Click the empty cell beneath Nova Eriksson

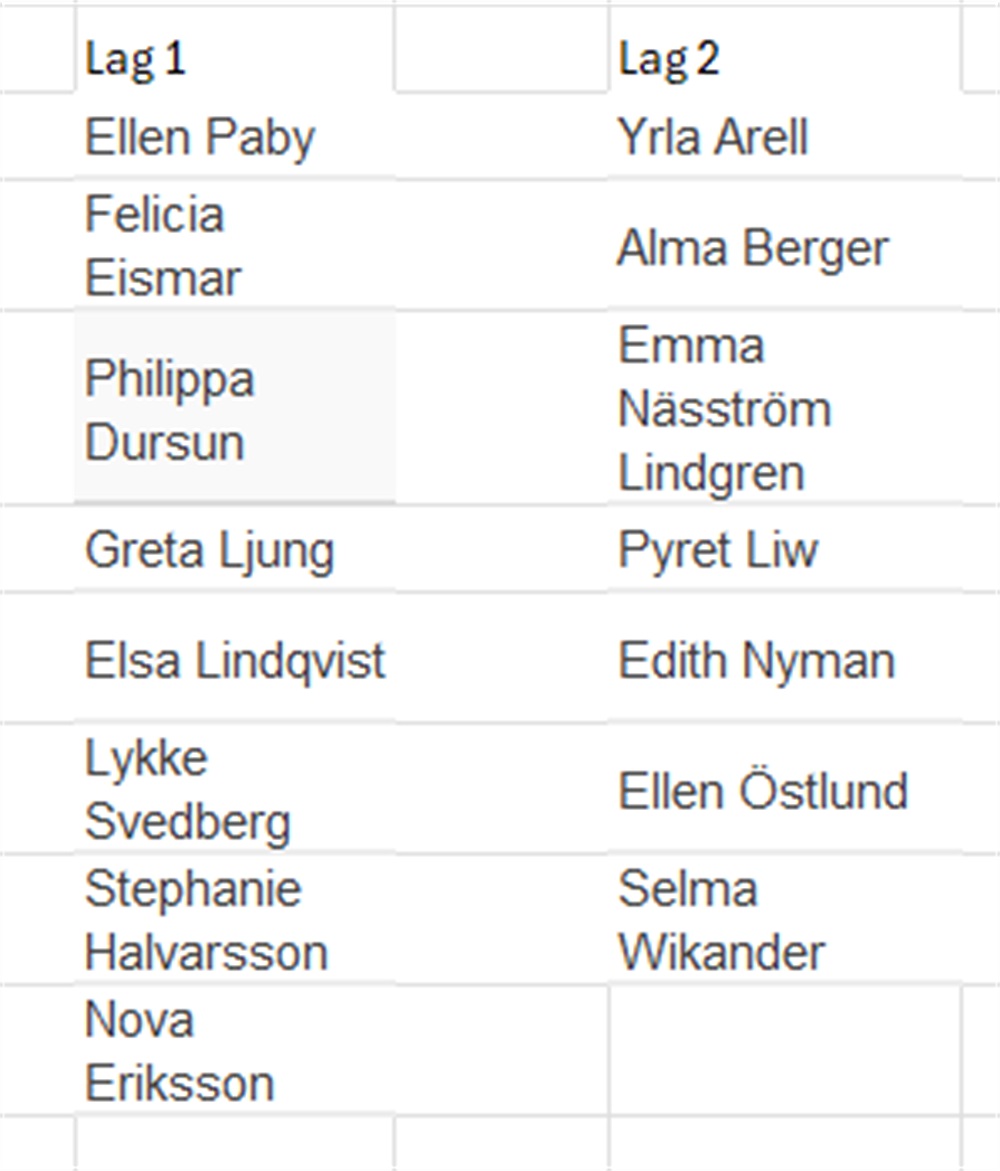(x=235, y=1144)
